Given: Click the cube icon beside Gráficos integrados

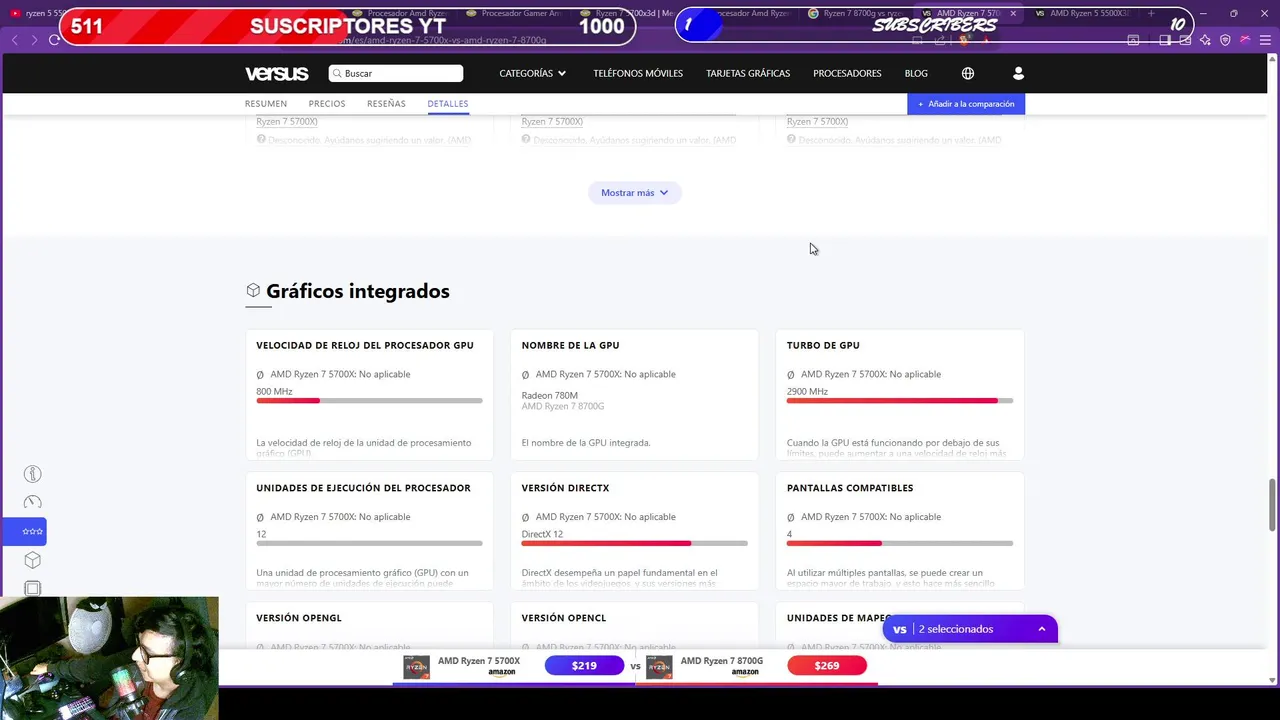Looking at the screenshot, I should (253, 290).
